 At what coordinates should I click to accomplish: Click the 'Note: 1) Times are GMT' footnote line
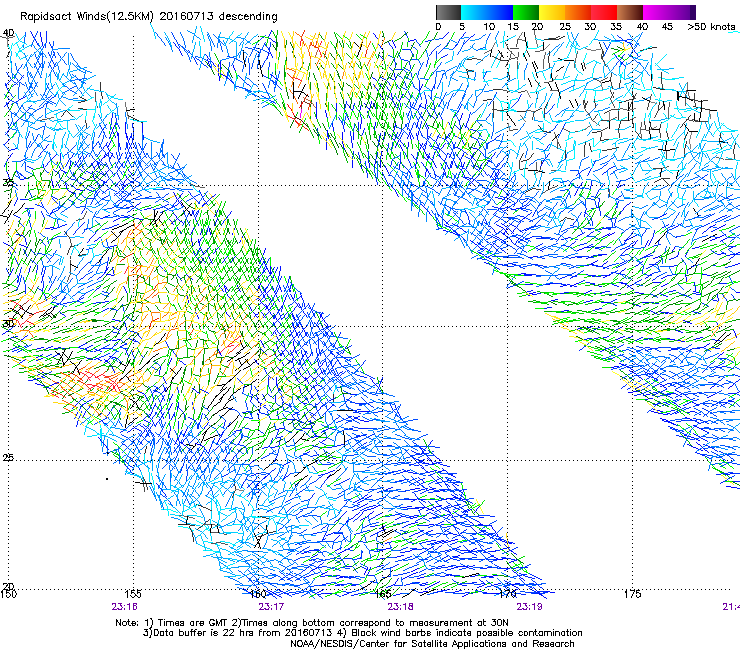312,623
